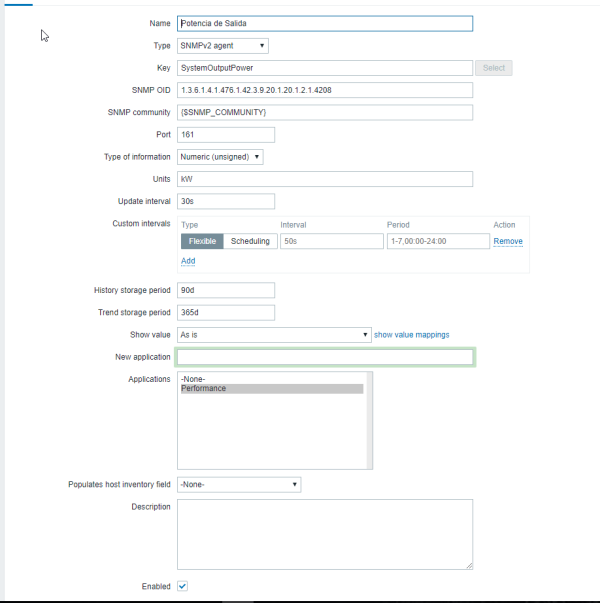Expand Populates host inventory field dropdown
This screenshot has width=600, height=603.
tap(239, 485)
